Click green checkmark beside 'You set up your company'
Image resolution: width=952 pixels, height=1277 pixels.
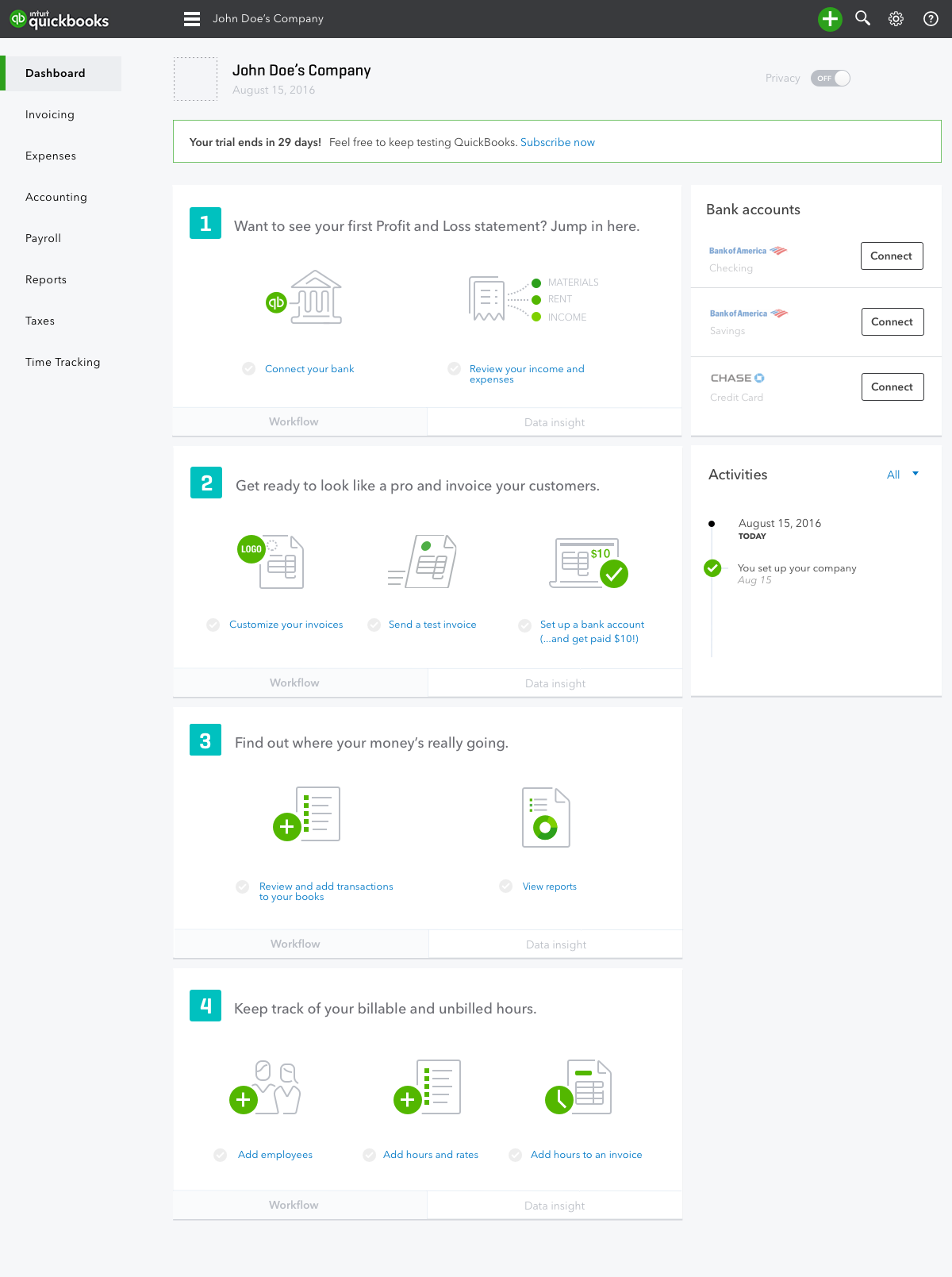click(x=712, y=568)
